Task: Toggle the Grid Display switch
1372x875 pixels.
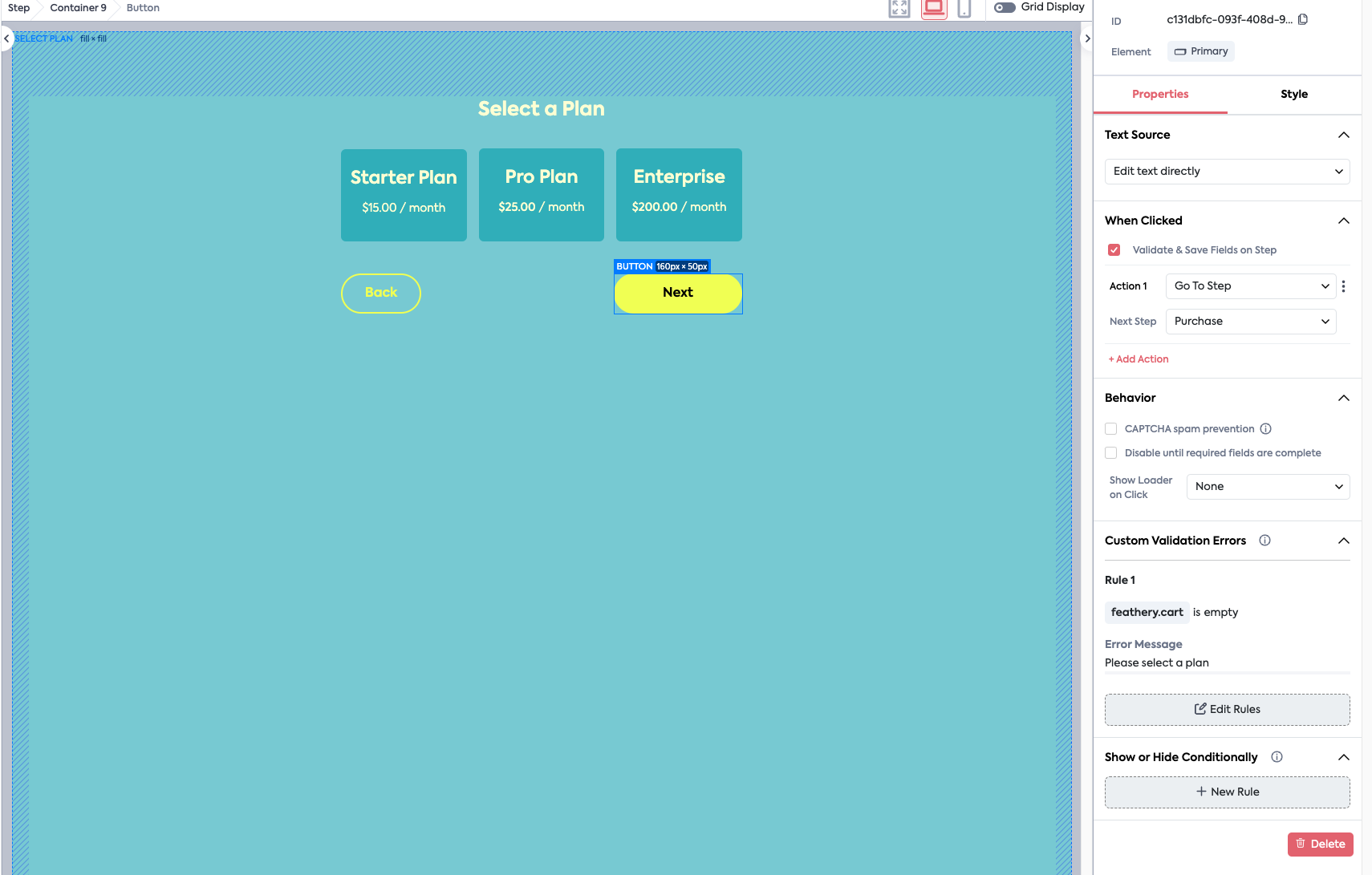Action: coord(1005,7)
